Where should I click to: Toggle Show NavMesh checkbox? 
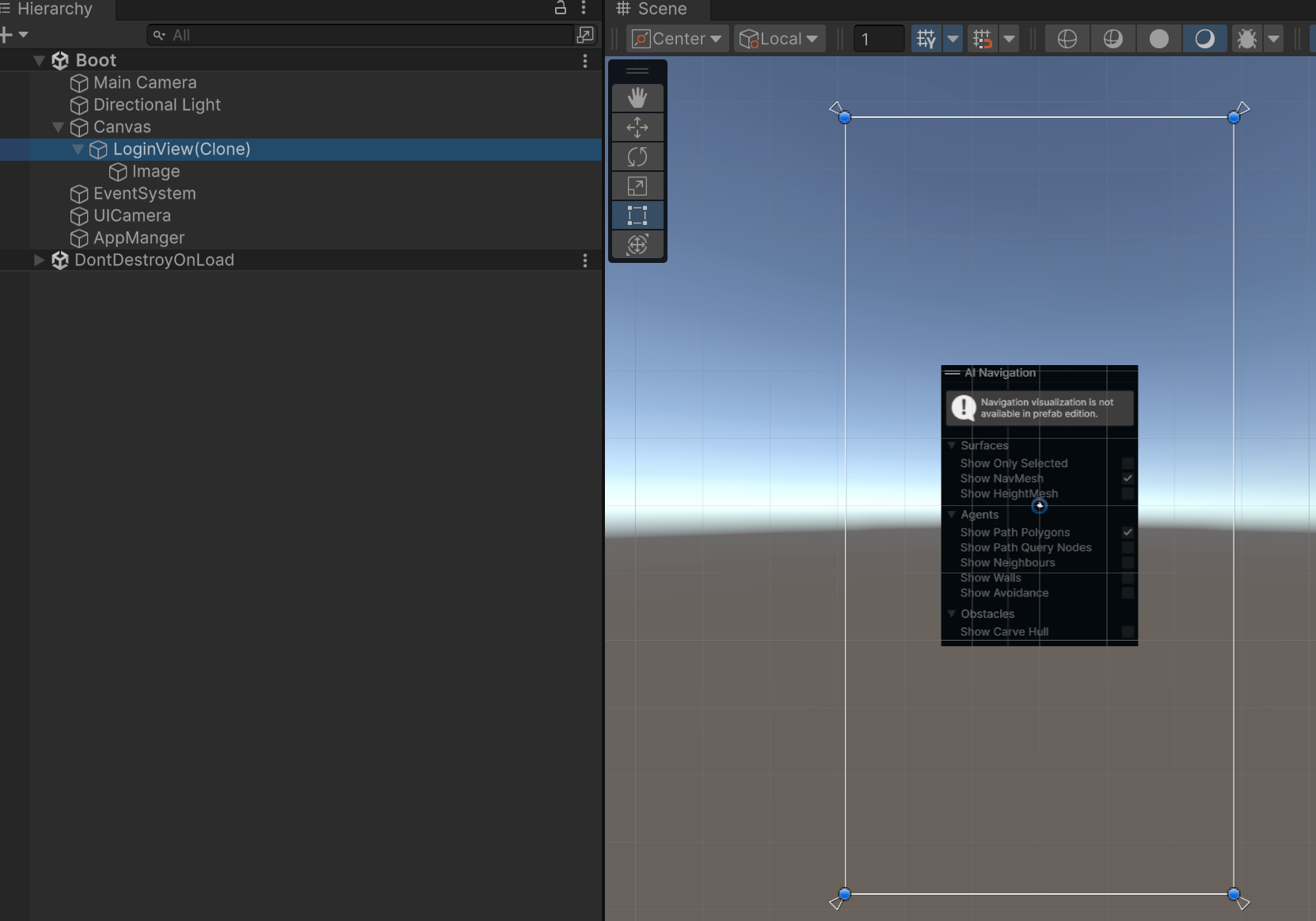point(1128,478)
